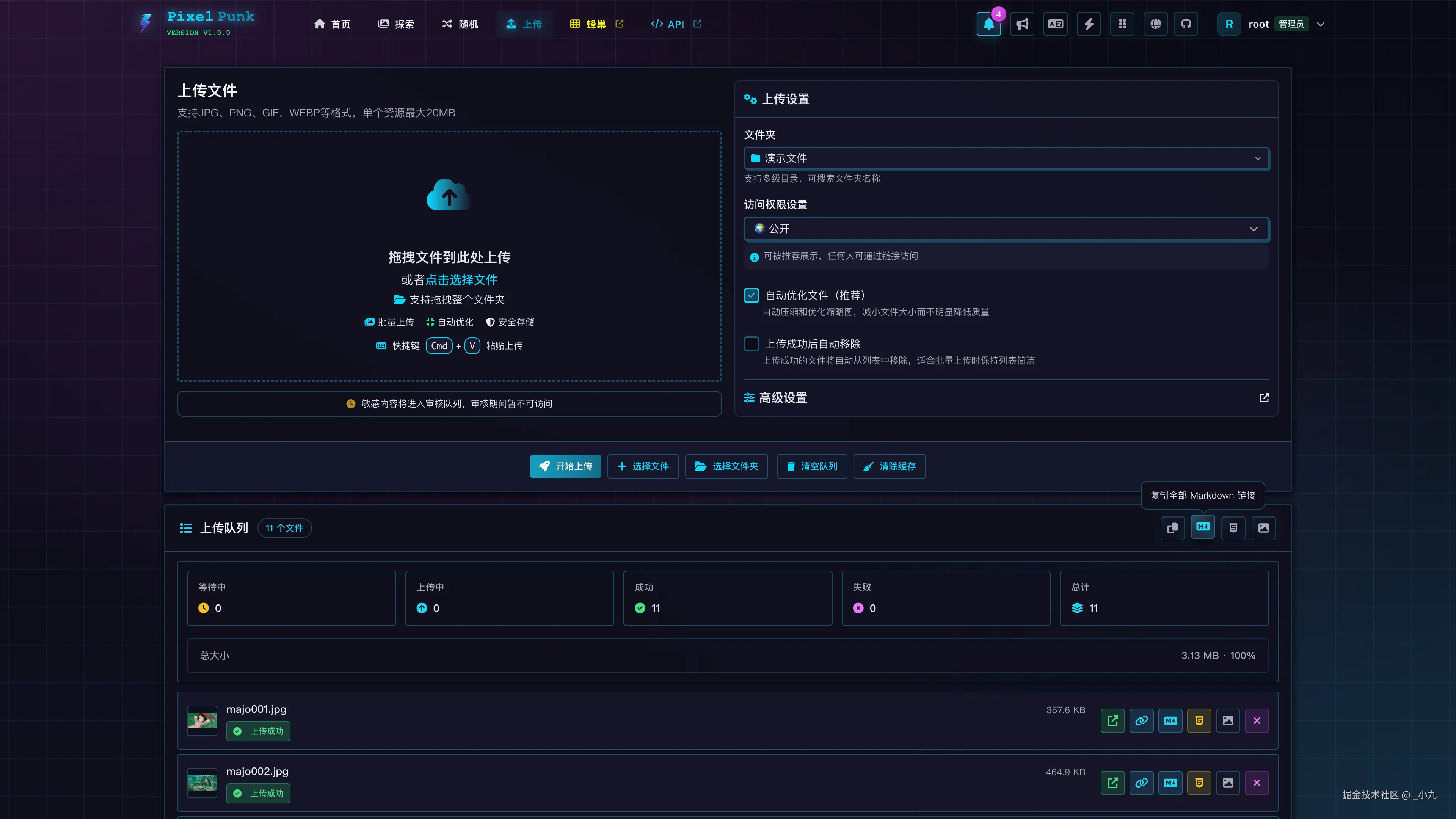The image size is (1456, 819).
Task: Enable auto-remove after successful upload
Action: pyautogui.click(x=751, y=344)
